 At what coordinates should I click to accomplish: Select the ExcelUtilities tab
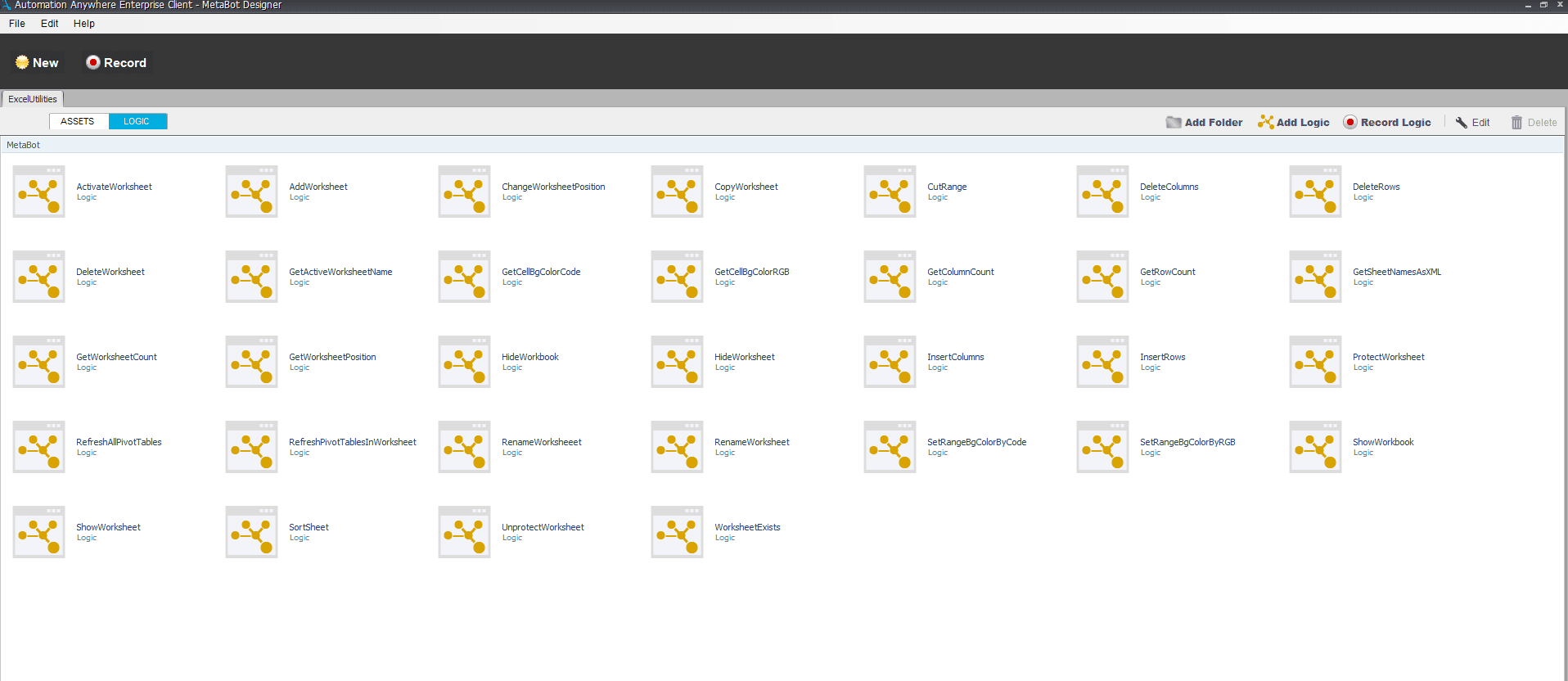click(x=33, y=99)
